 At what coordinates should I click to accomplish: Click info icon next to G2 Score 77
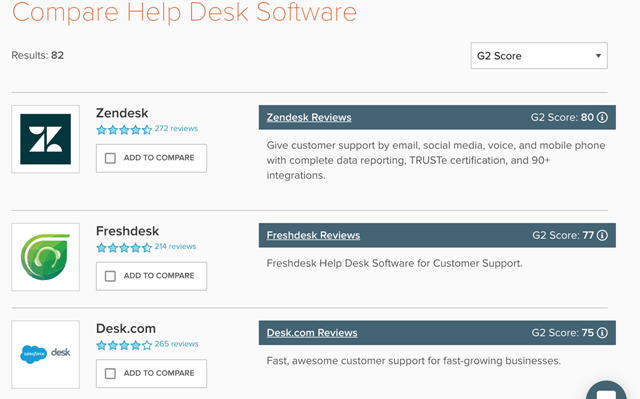click(x=602, y=235)
